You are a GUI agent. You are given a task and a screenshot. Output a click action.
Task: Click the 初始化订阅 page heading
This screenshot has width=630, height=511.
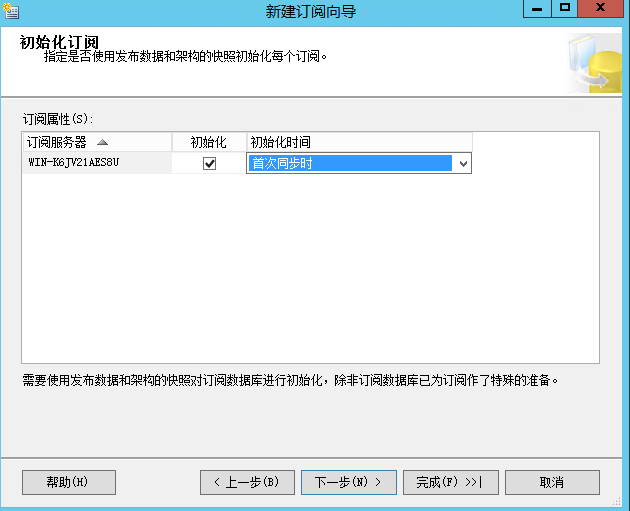[x=59, y=42]
